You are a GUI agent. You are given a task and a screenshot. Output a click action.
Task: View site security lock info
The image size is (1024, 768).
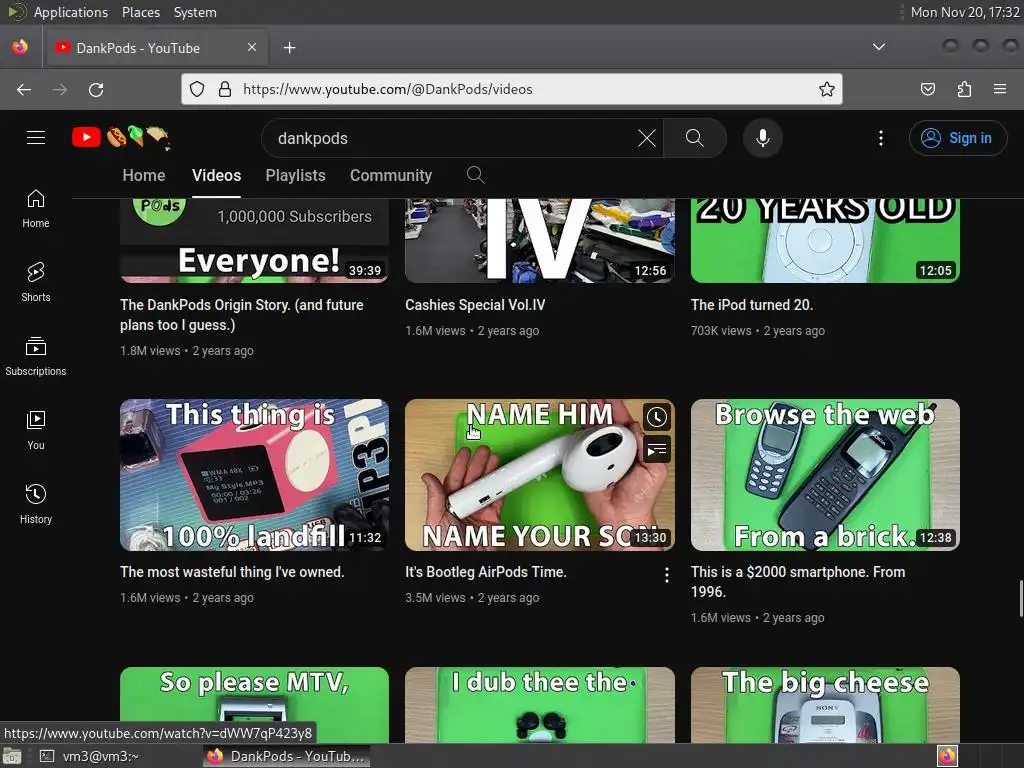(x=225, y=89)
